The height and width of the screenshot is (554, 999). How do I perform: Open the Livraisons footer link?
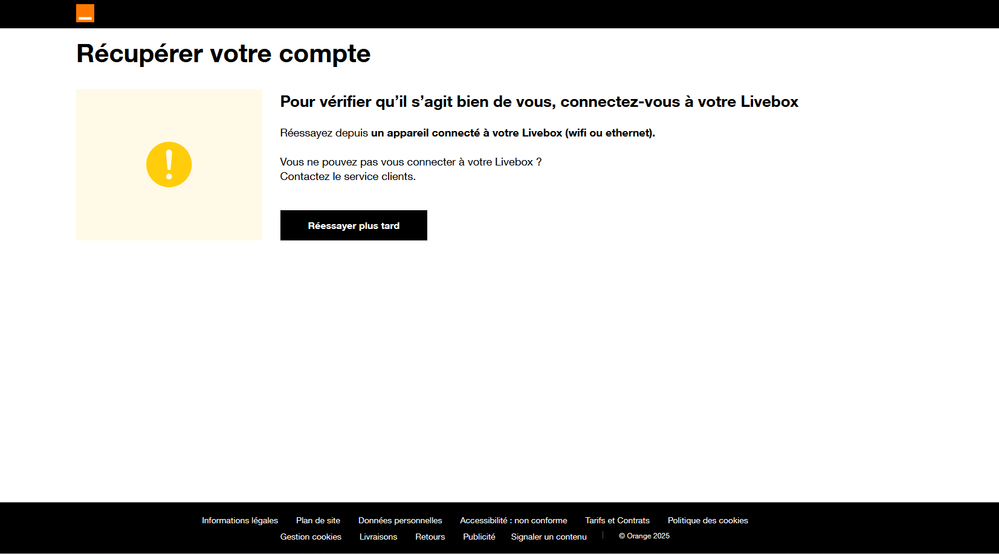(378, 537)
